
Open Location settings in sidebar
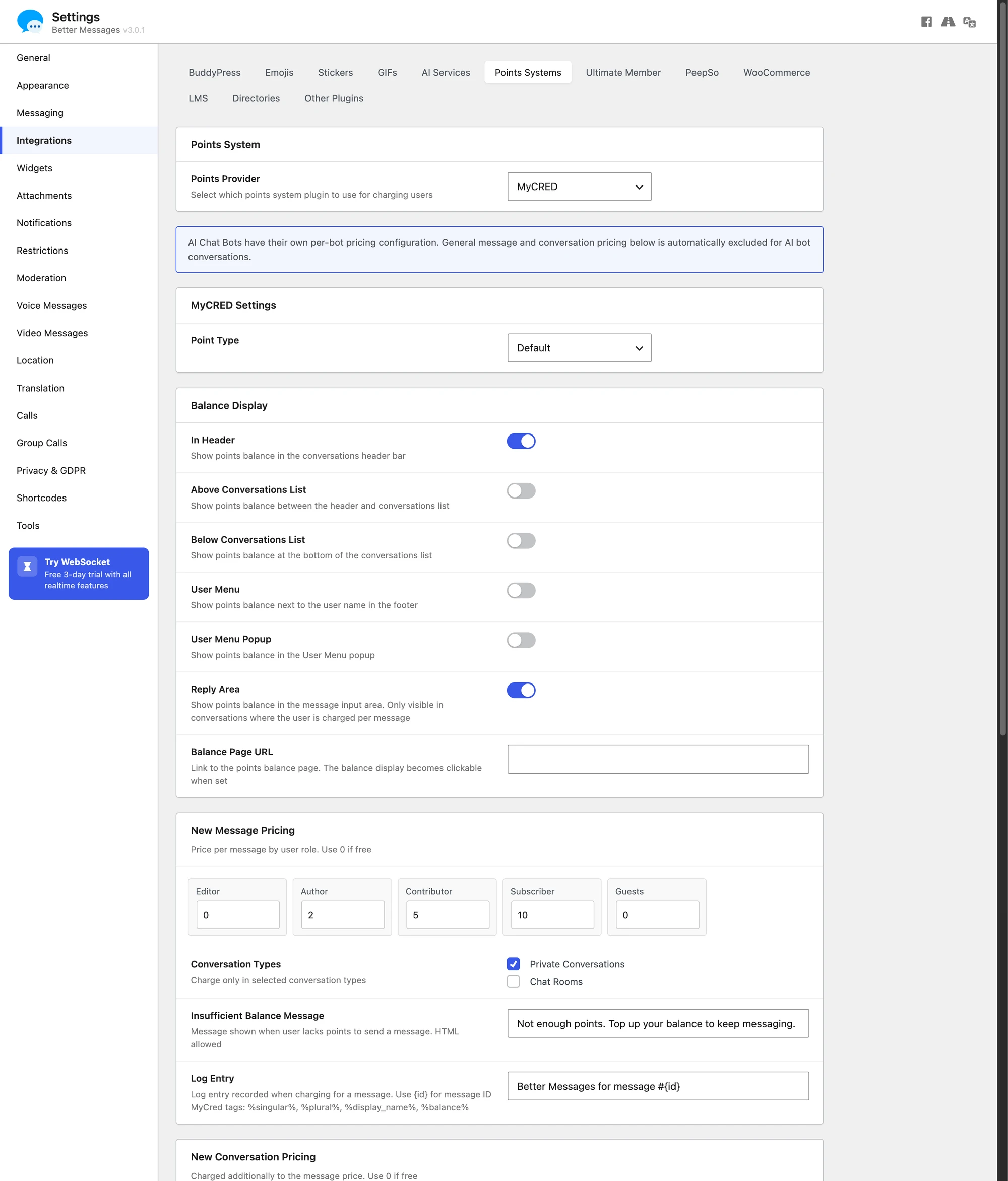coord(79,360)
